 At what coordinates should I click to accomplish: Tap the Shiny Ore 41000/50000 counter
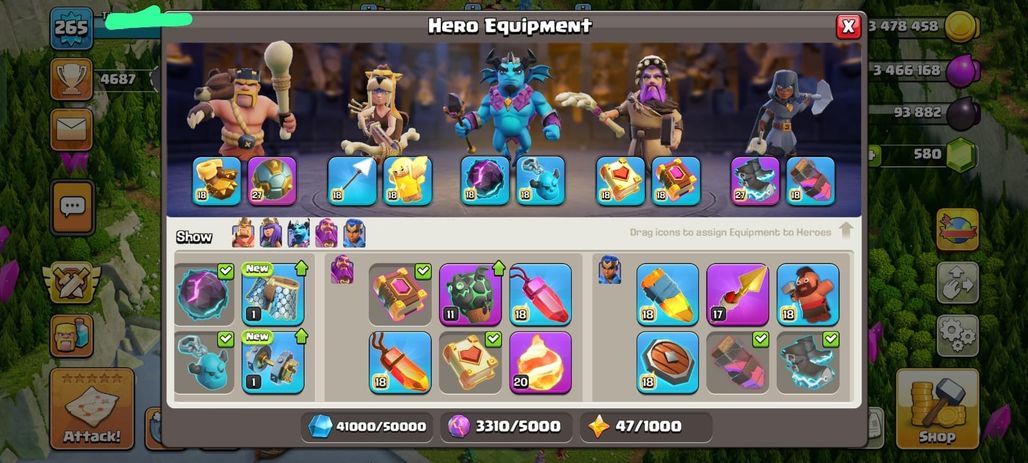tap(367, 427)
